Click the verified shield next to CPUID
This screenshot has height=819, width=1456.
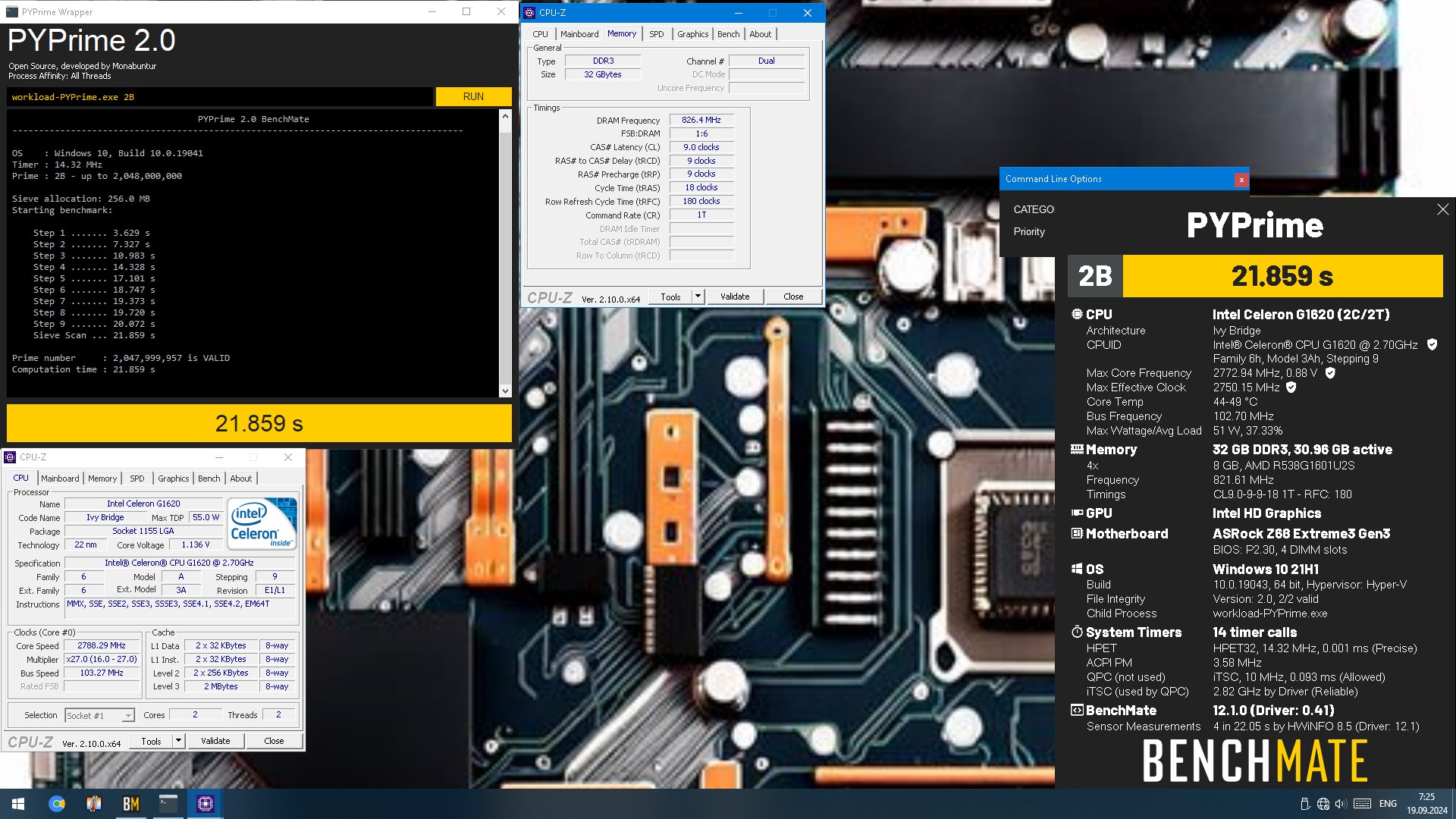coord(1432,344)
